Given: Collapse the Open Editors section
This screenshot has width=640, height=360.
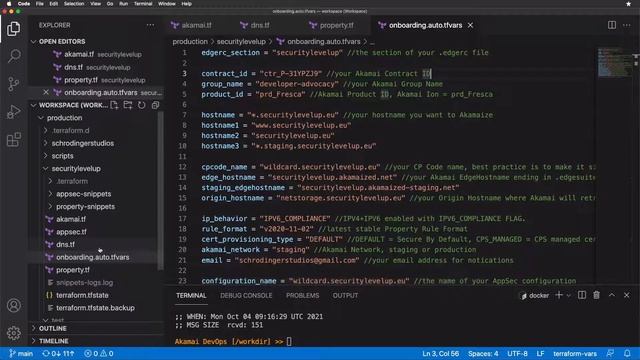Looking at the screenshot, I should [62, 42].
